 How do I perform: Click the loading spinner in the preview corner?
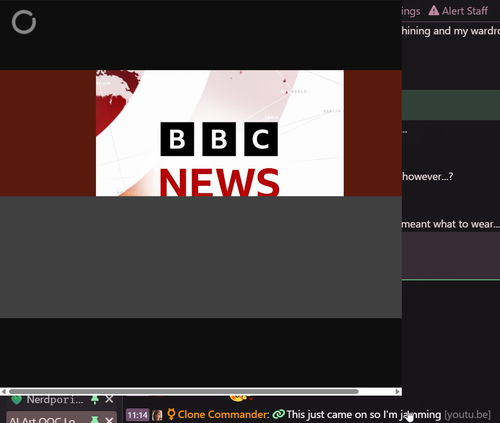[24, 22]
